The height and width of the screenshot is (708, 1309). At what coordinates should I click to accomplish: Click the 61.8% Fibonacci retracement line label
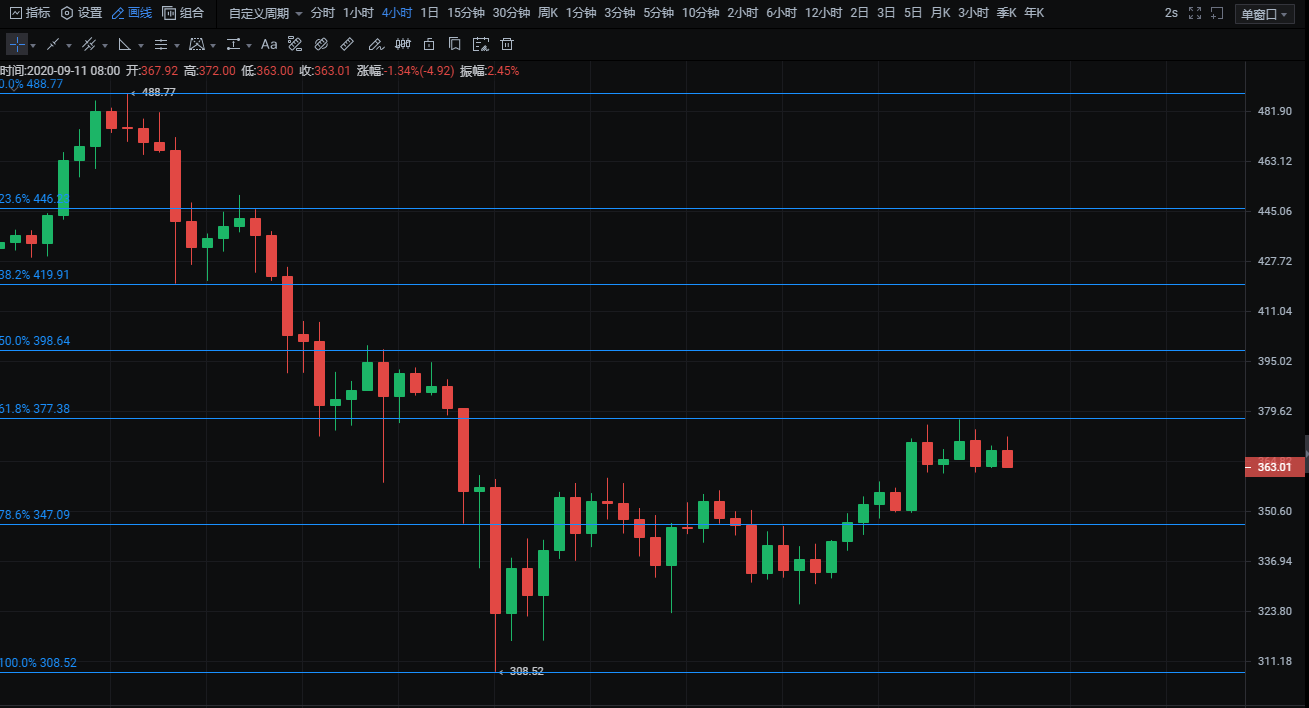click(36, 409)
